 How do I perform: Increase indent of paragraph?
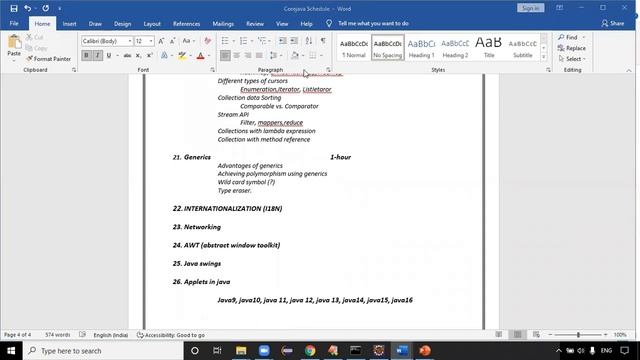294,41
